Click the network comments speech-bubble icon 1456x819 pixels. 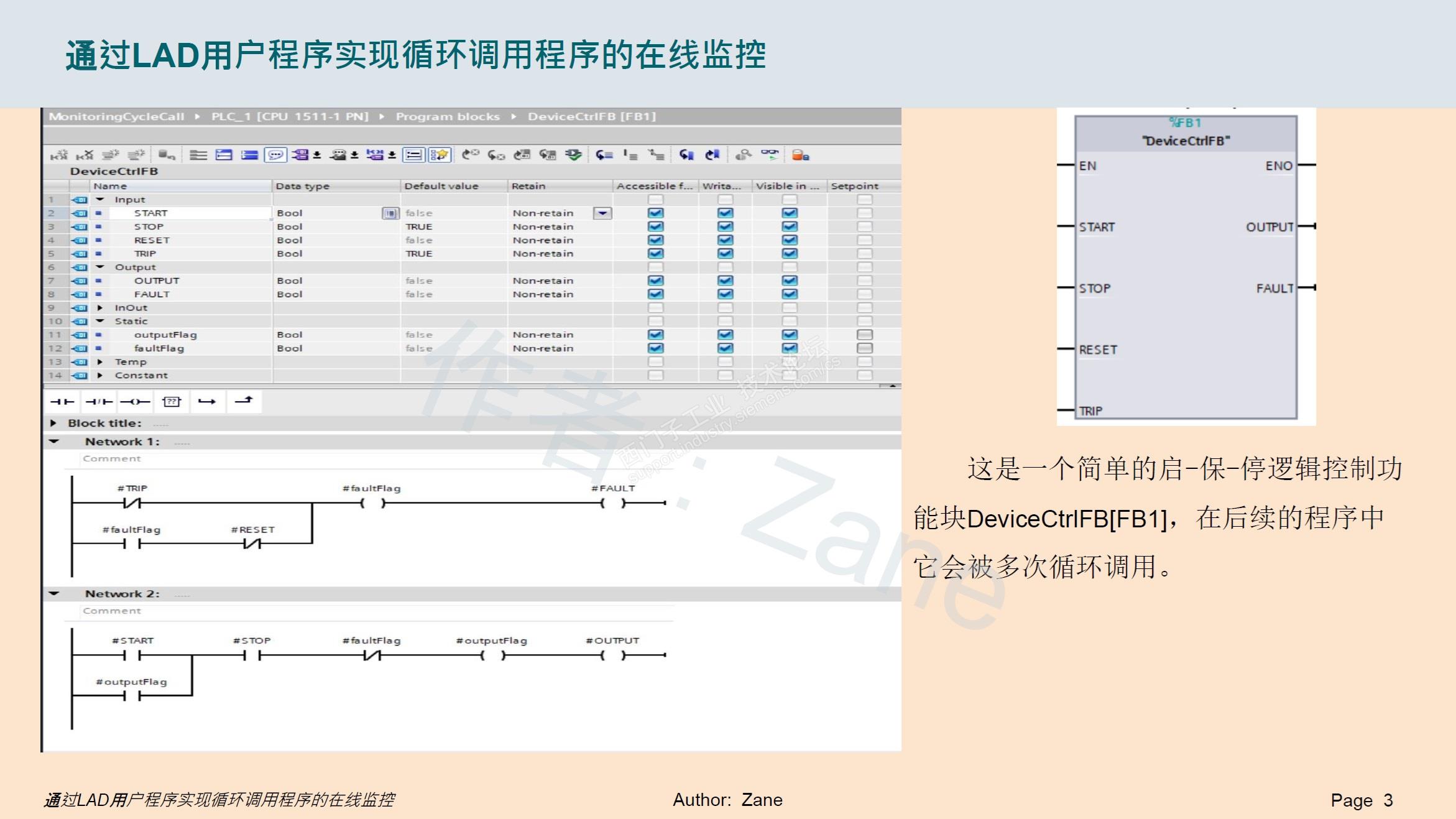(x=275, y=155)
